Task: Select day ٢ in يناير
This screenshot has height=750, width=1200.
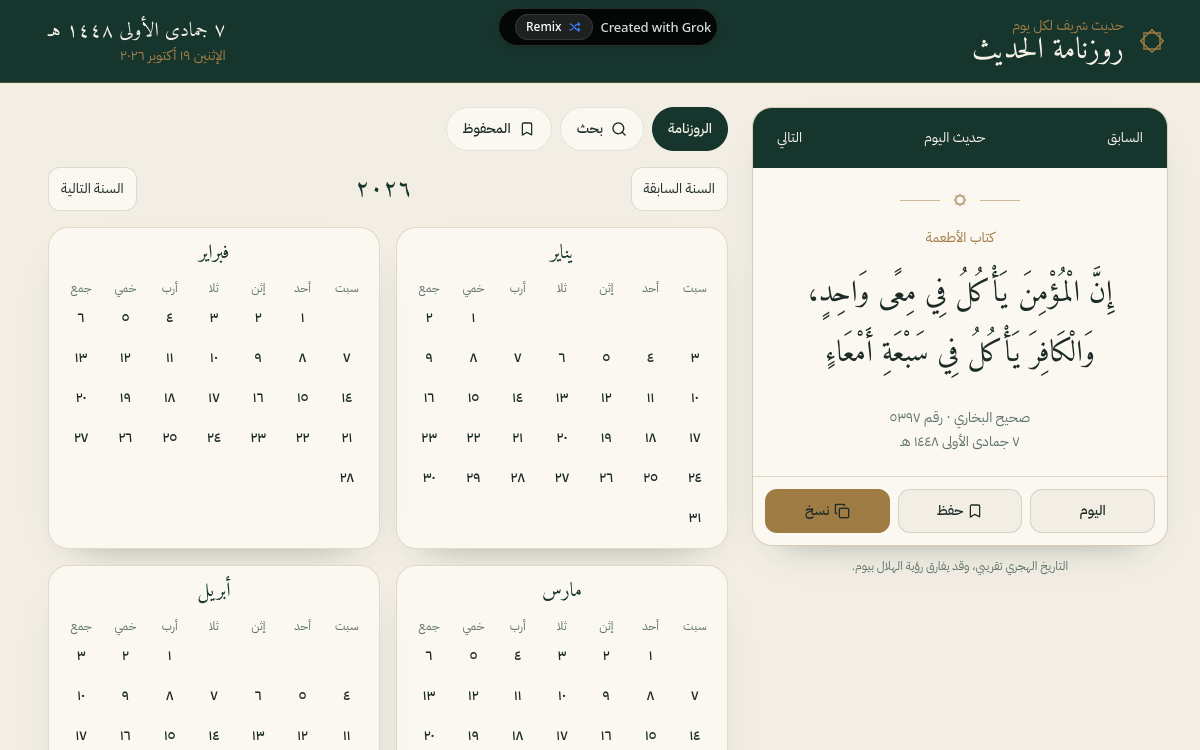Action: 429,318
